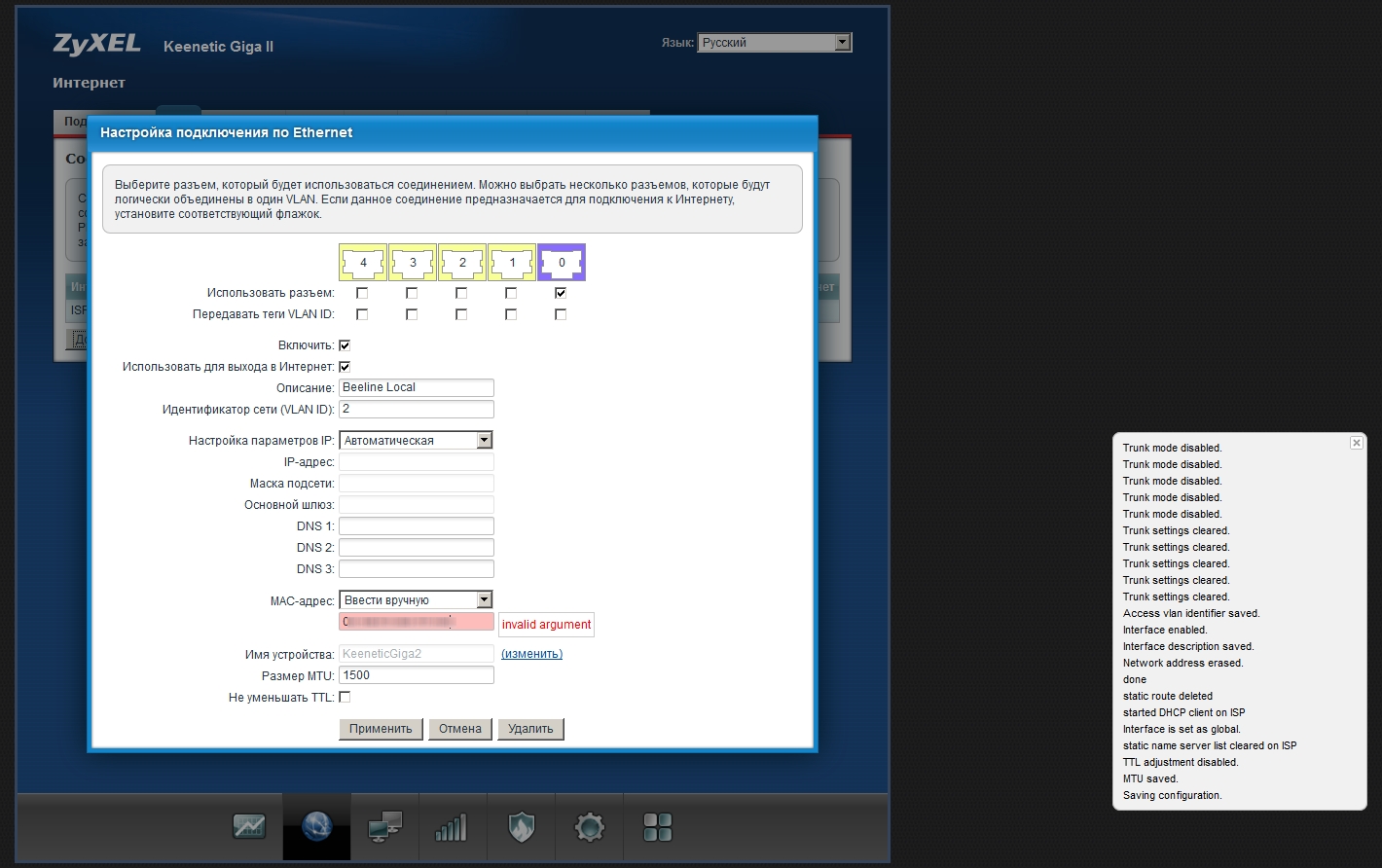
Task: Enable 'Не уменьшать TTL' checkbox
Action: (x=345, y=698)
